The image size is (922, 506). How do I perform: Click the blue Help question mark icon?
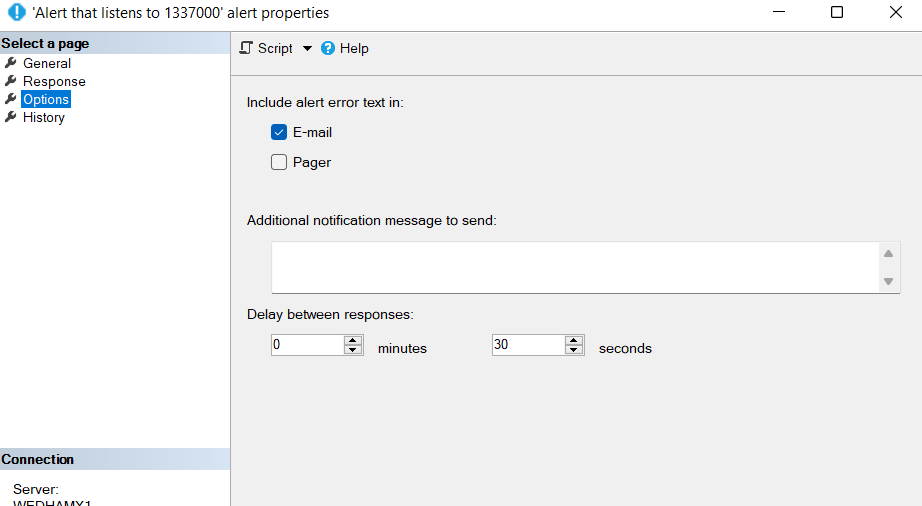tap(328, 48)
